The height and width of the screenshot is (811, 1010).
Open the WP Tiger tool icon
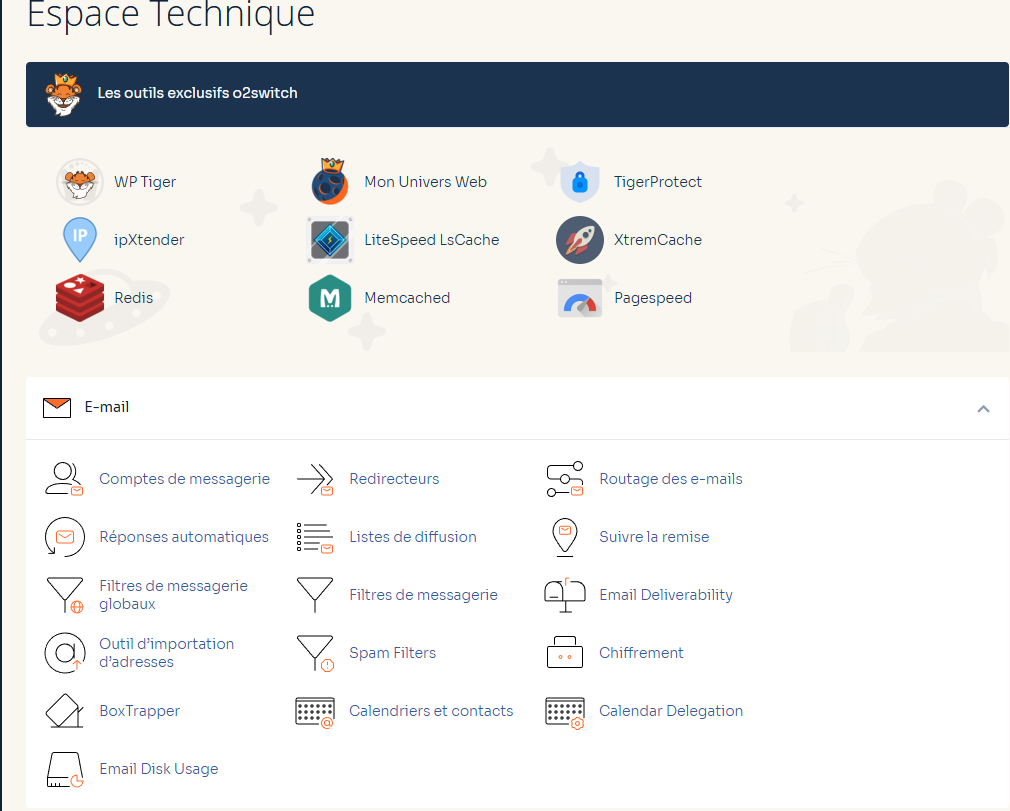point(80,182)
